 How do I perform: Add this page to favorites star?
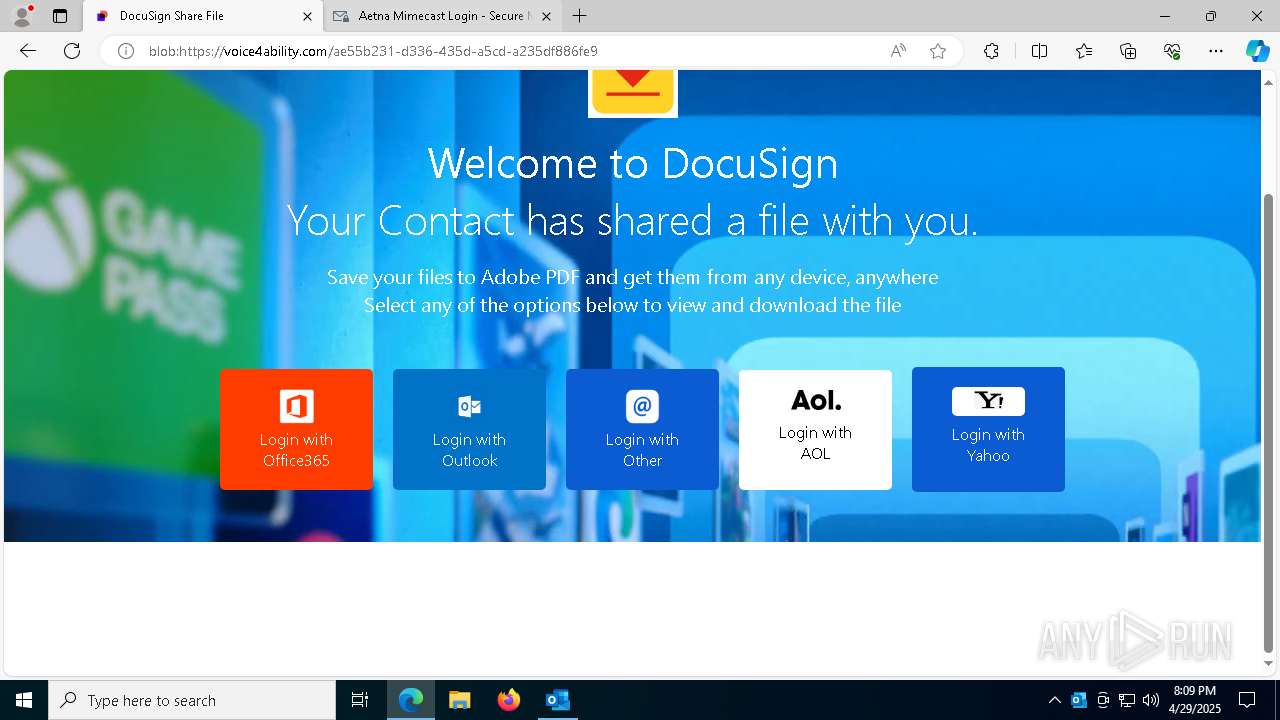[938, 51]
